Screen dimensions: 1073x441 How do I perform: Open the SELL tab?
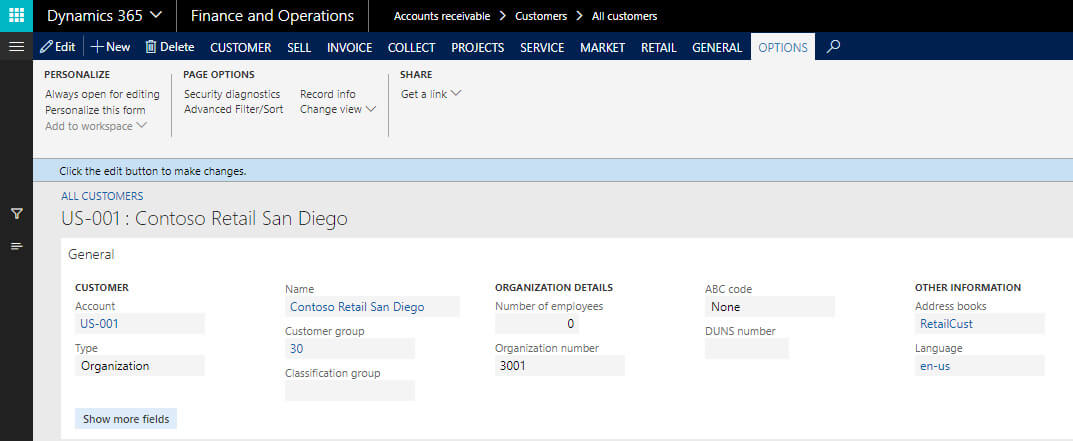click(299, 47)
